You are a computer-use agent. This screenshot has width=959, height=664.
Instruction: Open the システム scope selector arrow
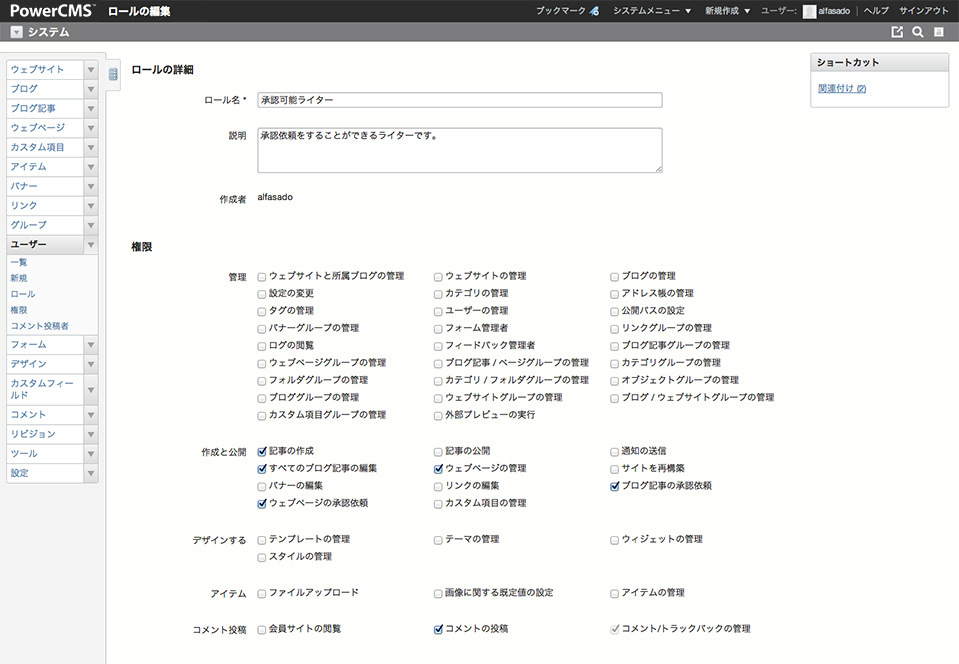pyautogui.click(x=16, y=32)
